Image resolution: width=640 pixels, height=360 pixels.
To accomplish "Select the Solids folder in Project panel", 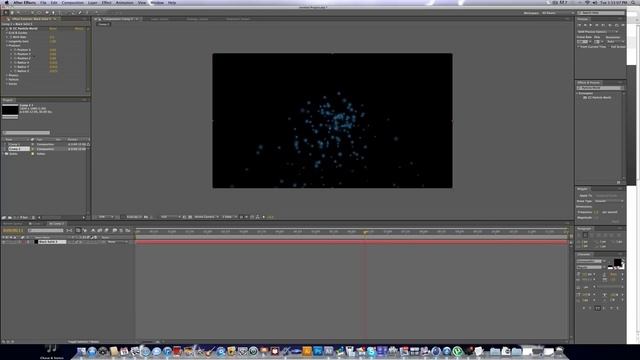I will coord(13,154).
